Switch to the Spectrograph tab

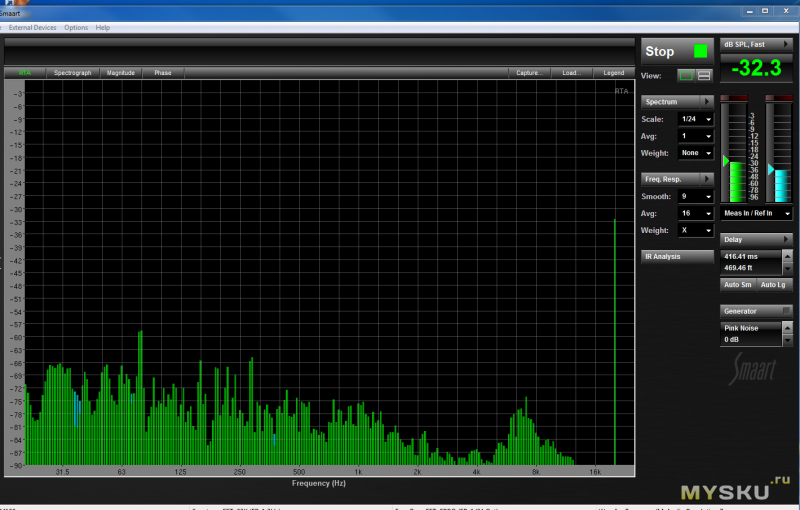click(72, 73)
